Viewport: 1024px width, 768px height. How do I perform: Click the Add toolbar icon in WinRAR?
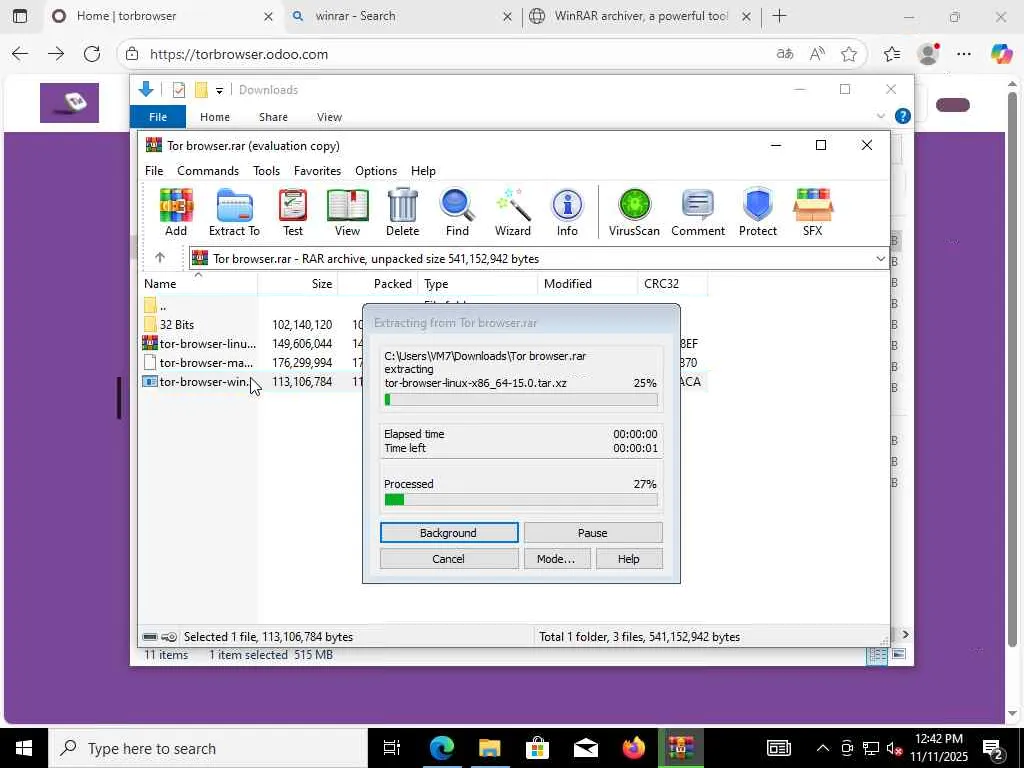[x=176, y=212]
